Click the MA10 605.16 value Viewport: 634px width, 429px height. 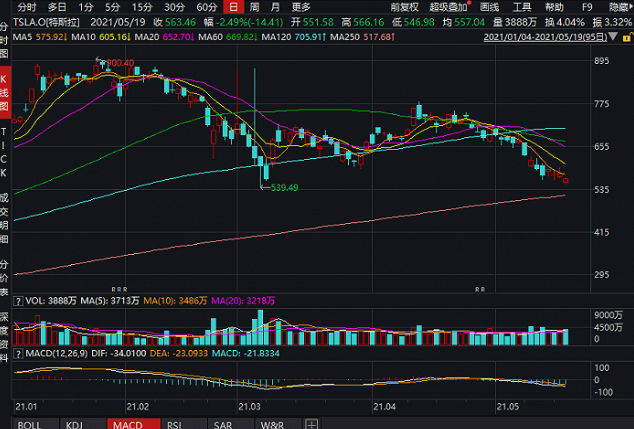point(101,37)
